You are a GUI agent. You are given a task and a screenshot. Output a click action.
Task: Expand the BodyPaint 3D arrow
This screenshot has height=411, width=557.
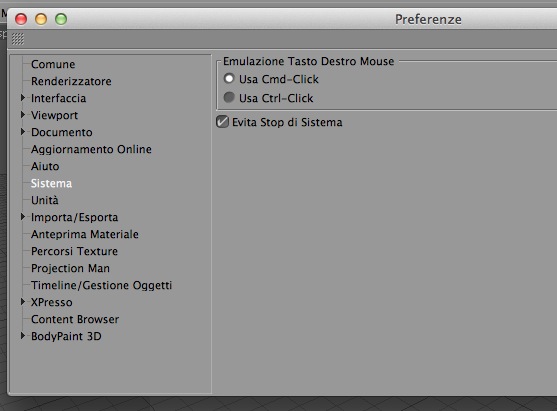(23, 336)
